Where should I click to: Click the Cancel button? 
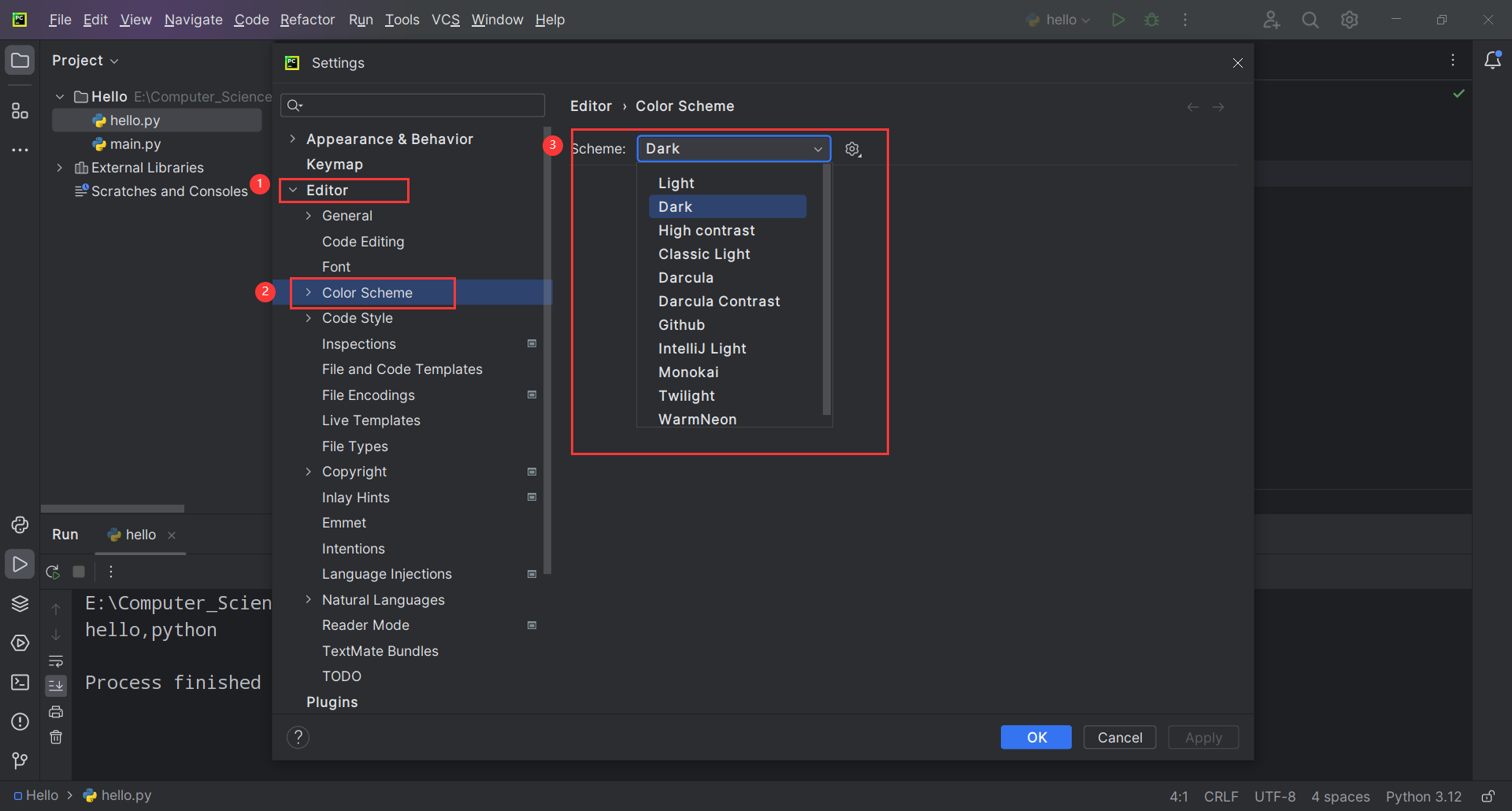(1120, 738)
